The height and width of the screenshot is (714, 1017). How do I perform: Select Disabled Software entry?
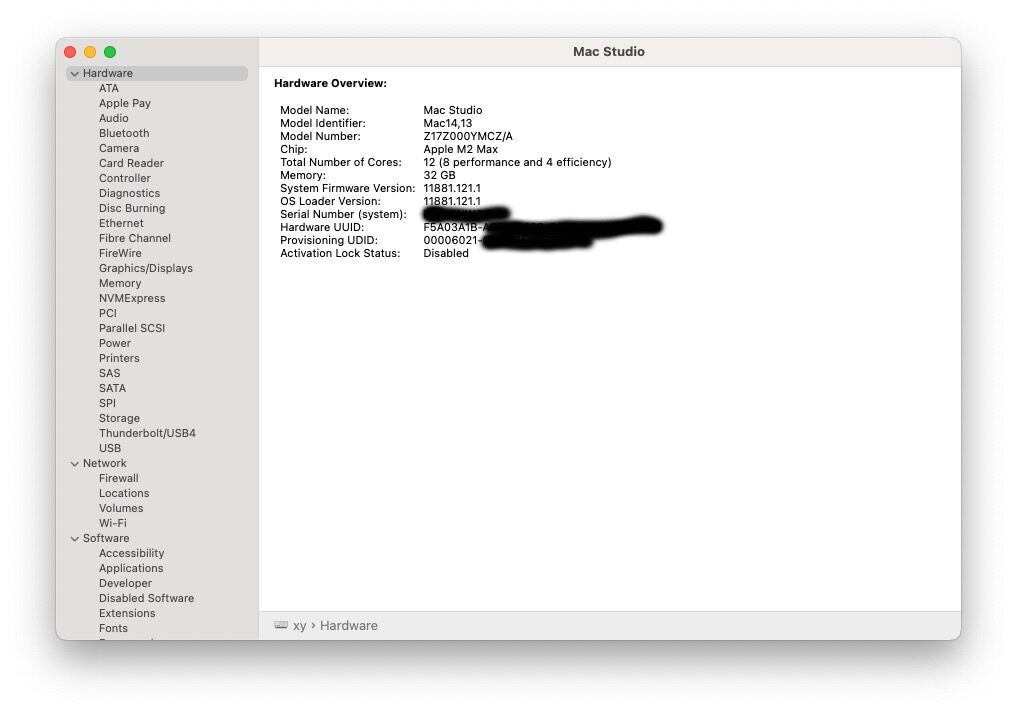click(x=147, y=598)
